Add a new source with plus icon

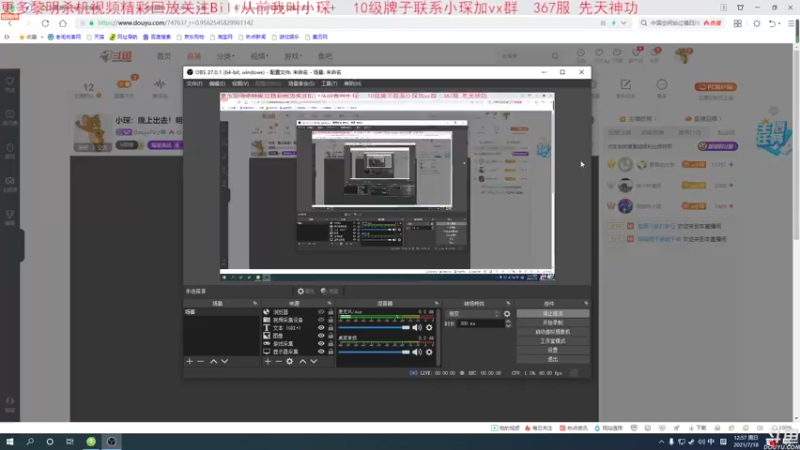tap(268, 361)
